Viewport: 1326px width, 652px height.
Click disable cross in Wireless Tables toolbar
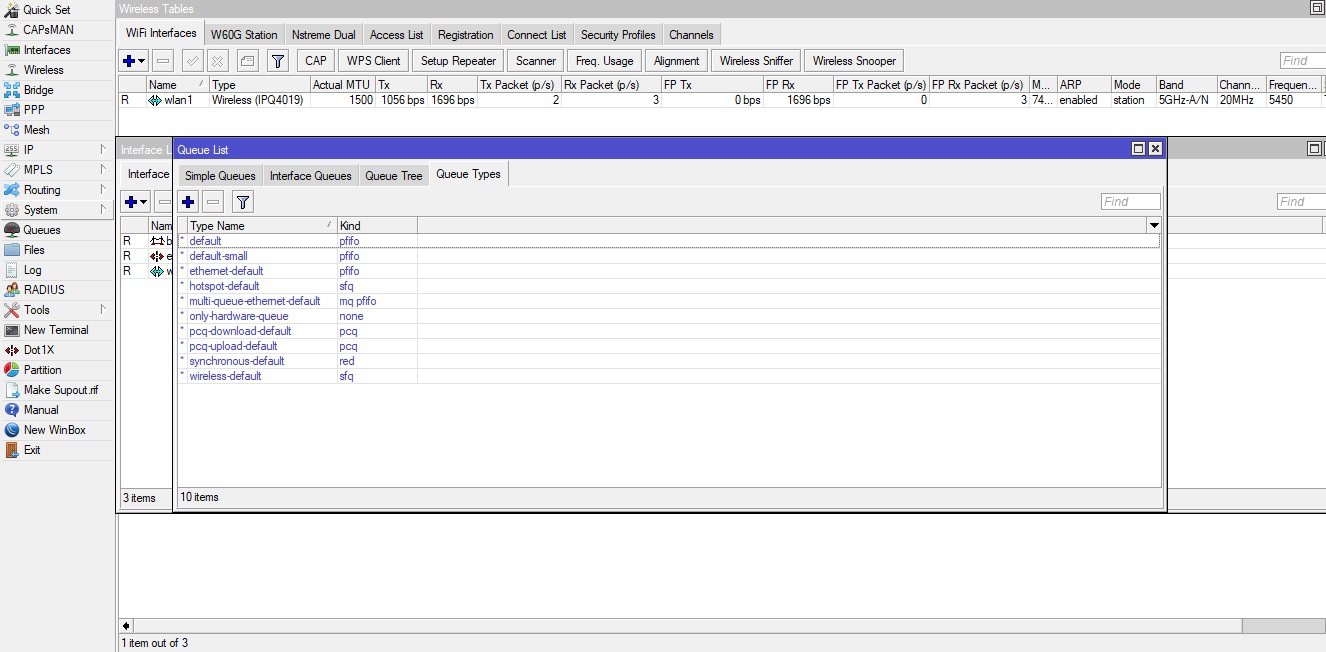tap(218, 61)
